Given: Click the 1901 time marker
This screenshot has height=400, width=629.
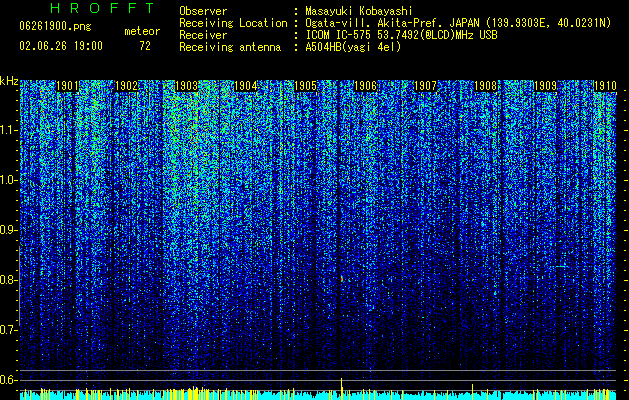Looking at the screenshot, I should pyautogui.click(x=67, y=86).
